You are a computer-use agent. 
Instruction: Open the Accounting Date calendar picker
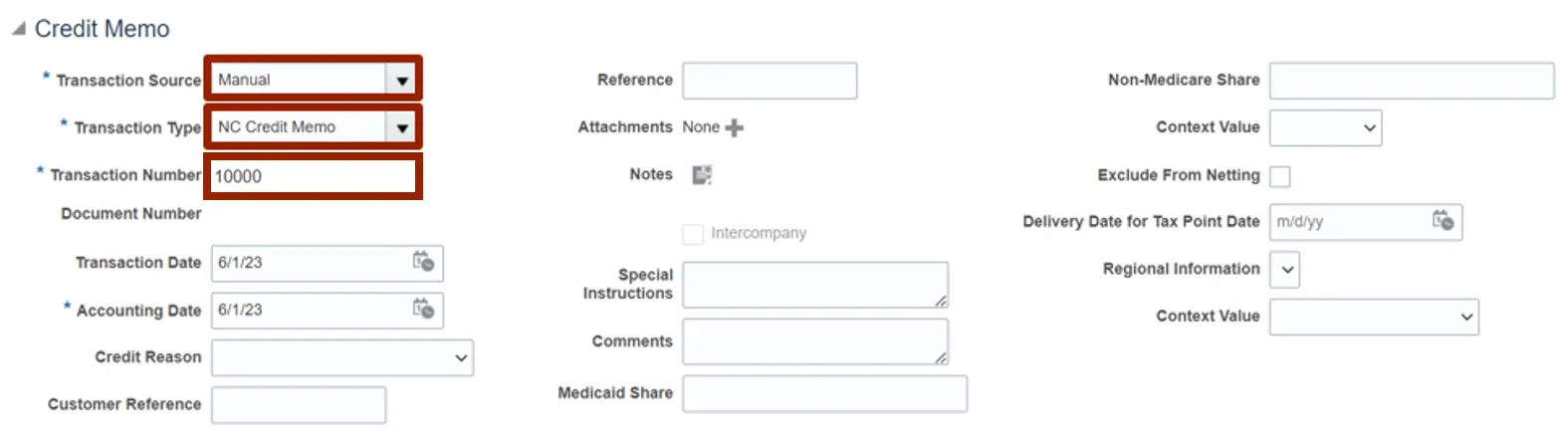(423, 310)
